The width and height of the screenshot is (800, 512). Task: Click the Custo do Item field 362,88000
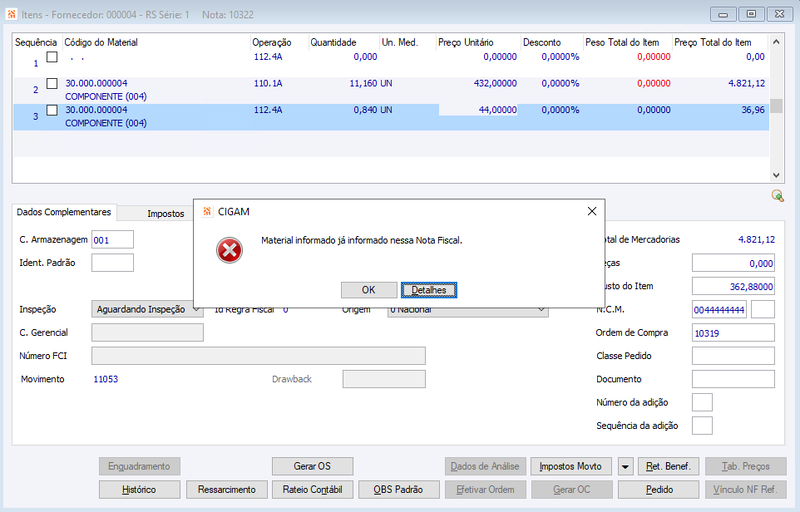733,286
